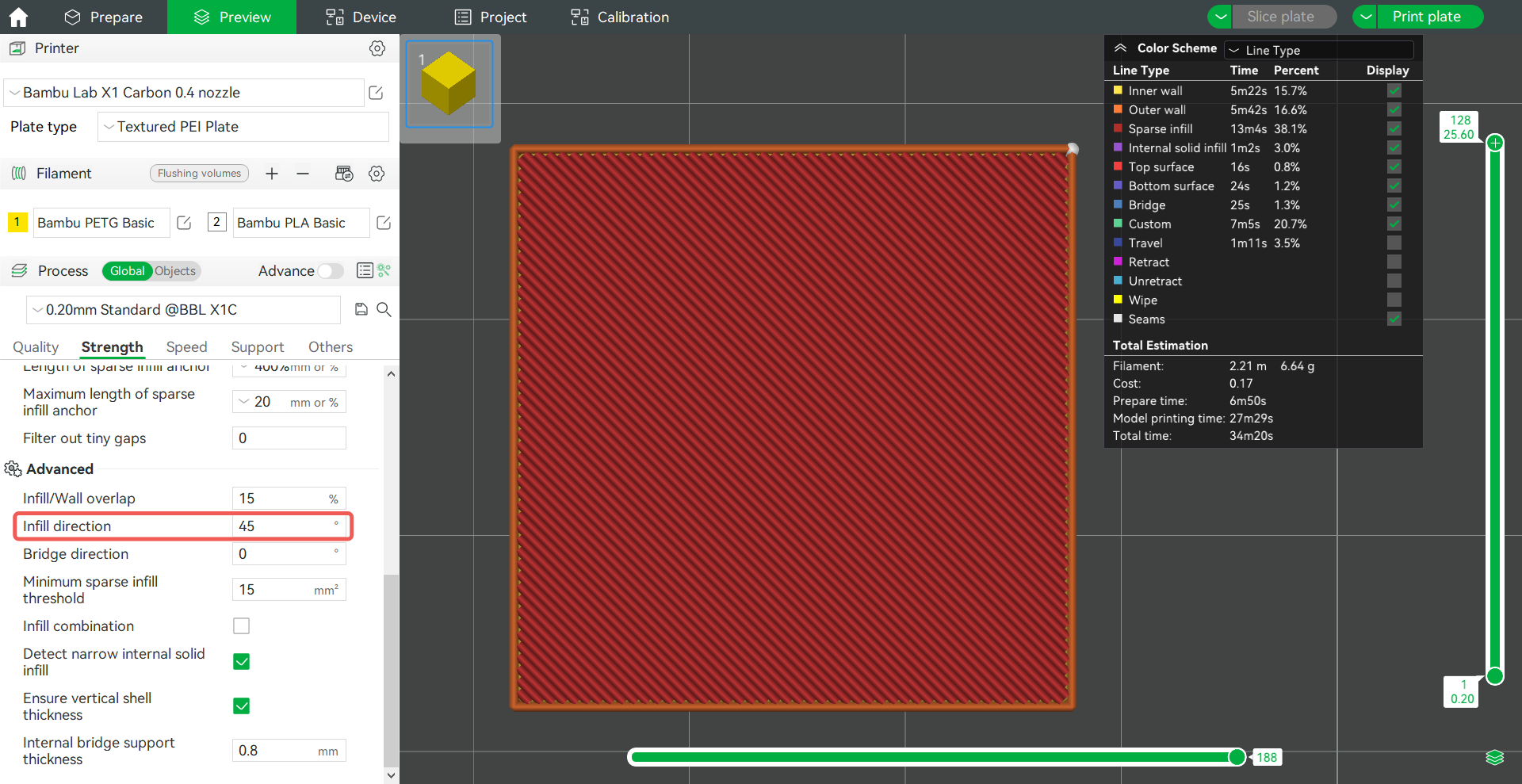
Task: Open the Project tab
Action: [x=491, y=17]
